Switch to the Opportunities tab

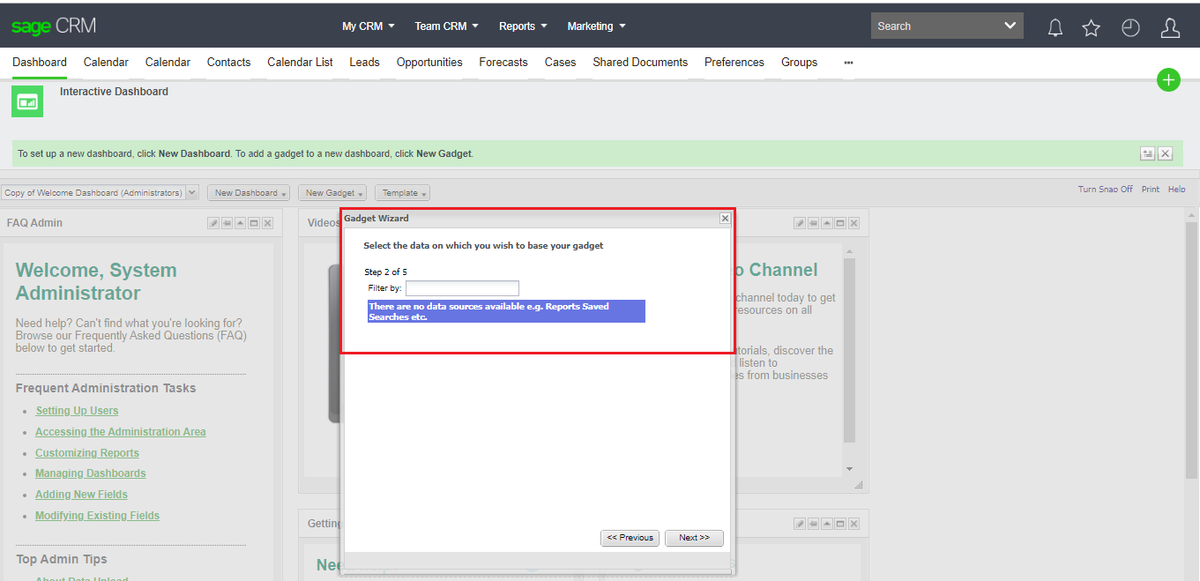click(429, 62)
